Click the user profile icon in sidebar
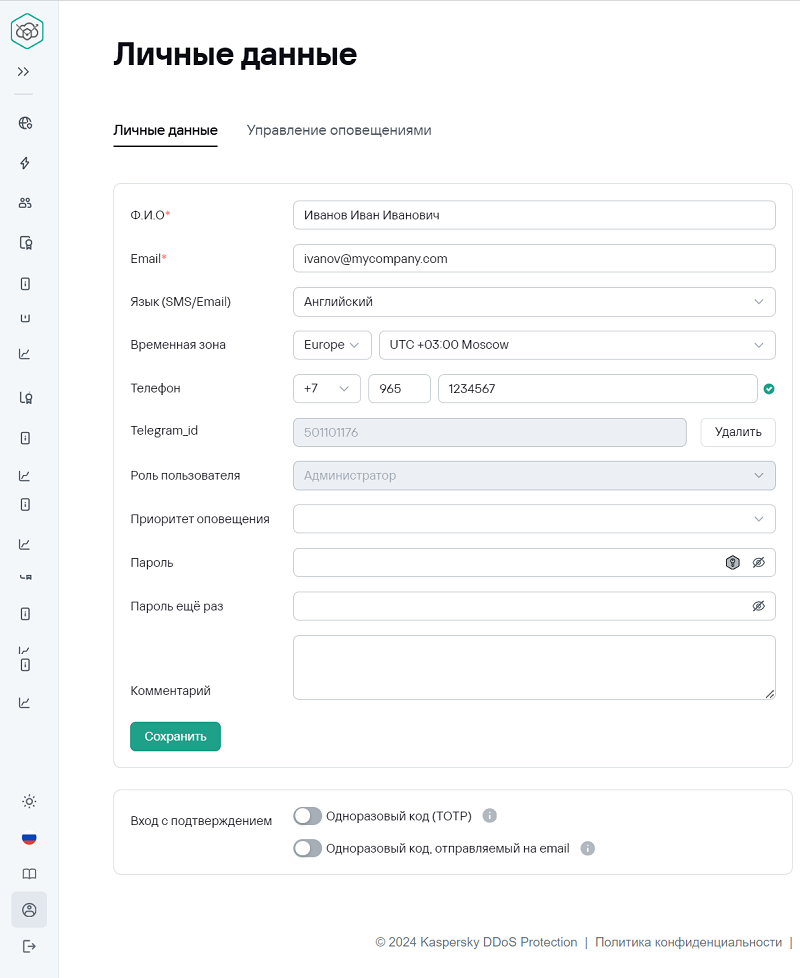Image resolution: width=800 pixels, height=978 pixels. (29, 910)
